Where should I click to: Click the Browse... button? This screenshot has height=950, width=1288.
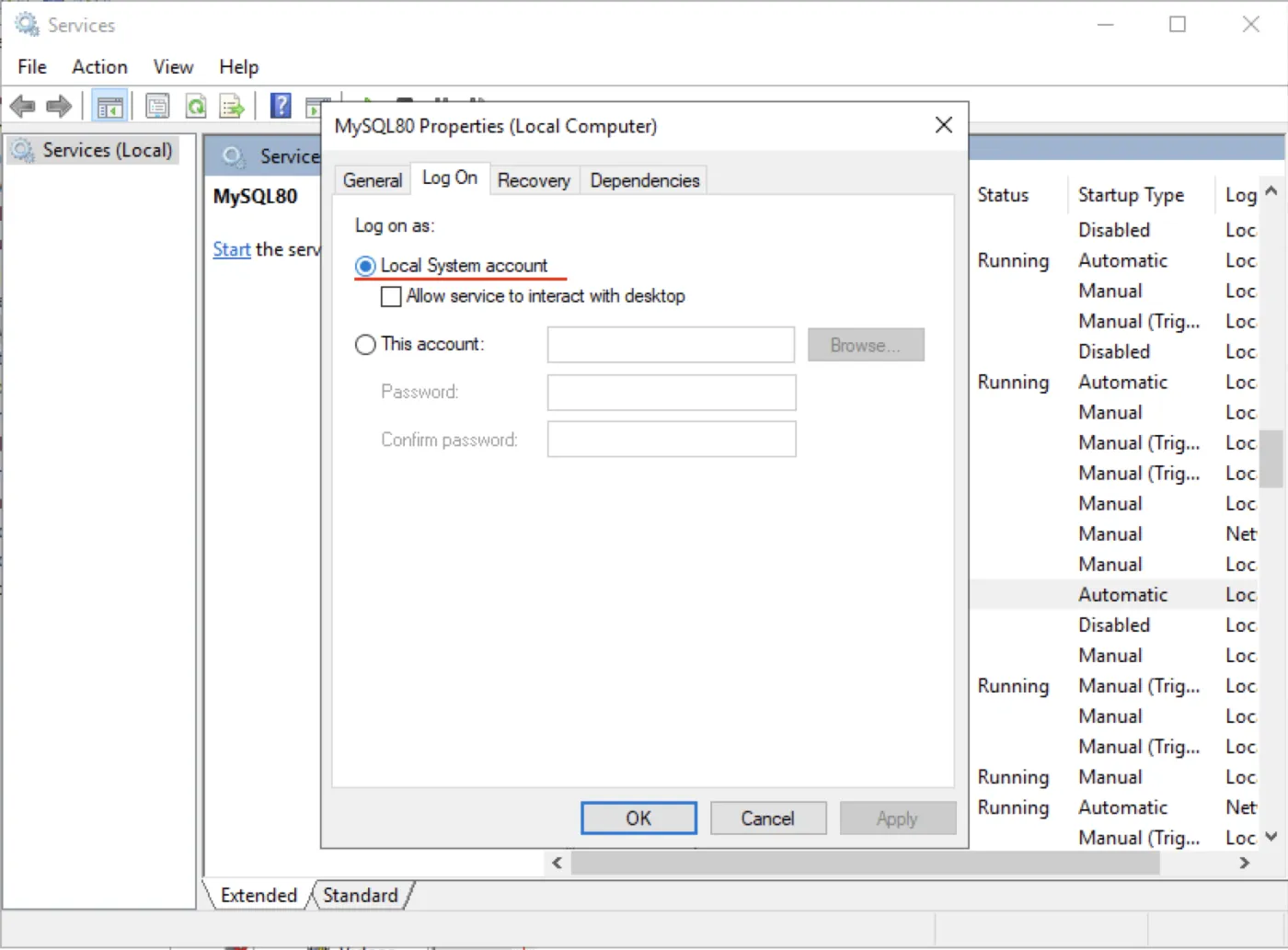tap(866, 345)
